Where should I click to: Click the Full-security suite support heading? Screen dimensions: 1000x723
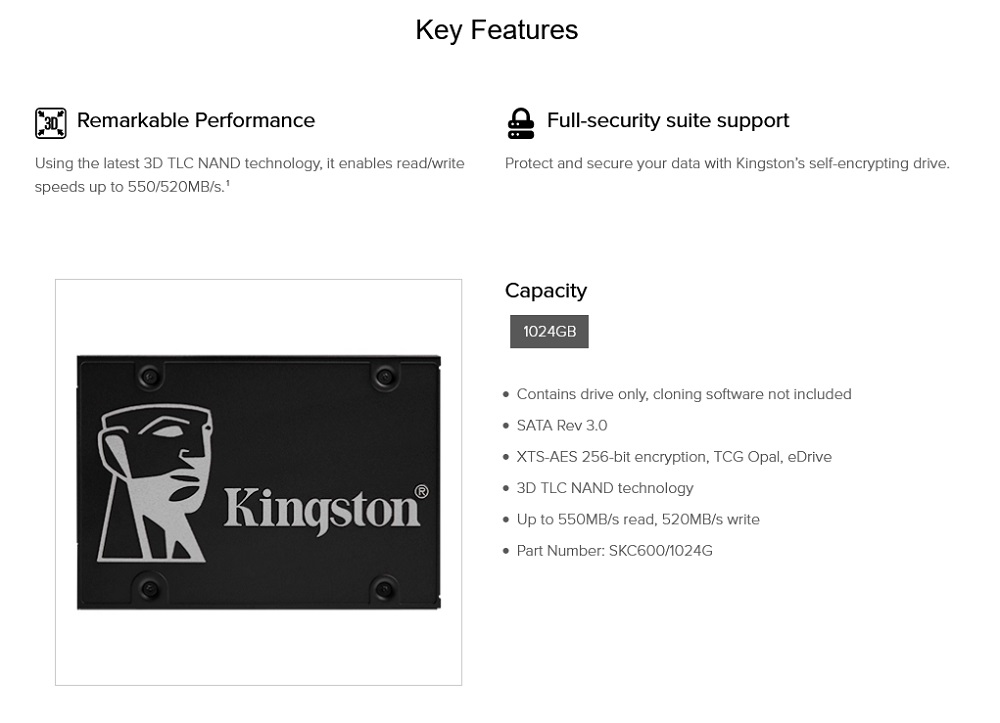tap(668, 120)
